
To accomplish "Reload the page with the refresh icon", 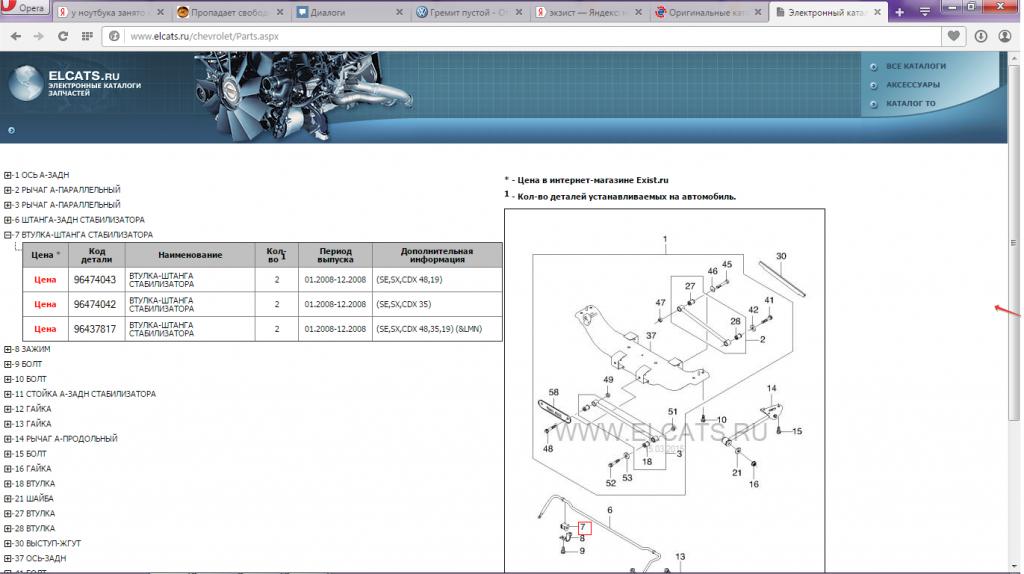I will pyautogui.click(x=63, y=37).
